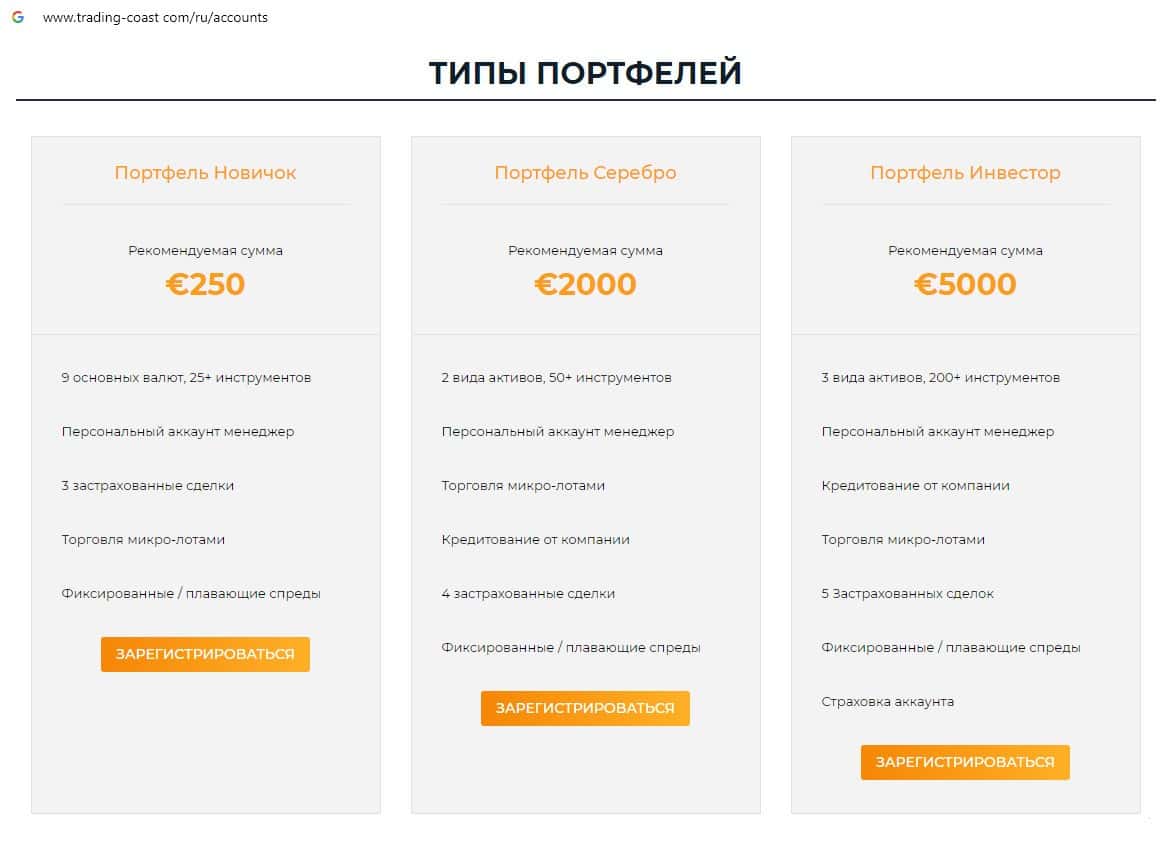The width and height of the screenshot is (1162, 845).
Task: Click '5 Застрахованных сделок' in Инвестор card
Action: click(908, 594)
